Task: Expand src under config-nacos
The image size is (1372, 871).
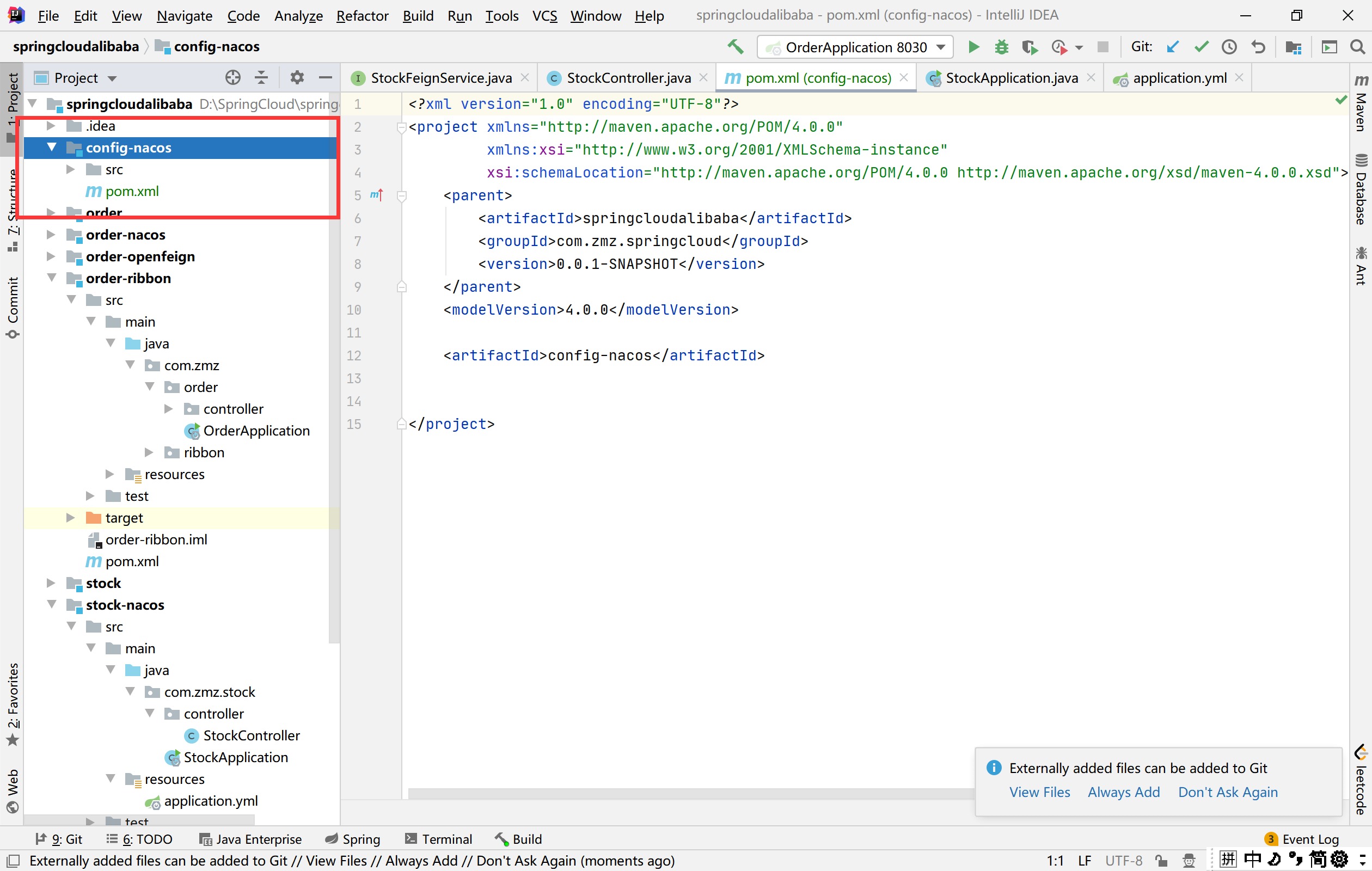Action: point(71,169)
